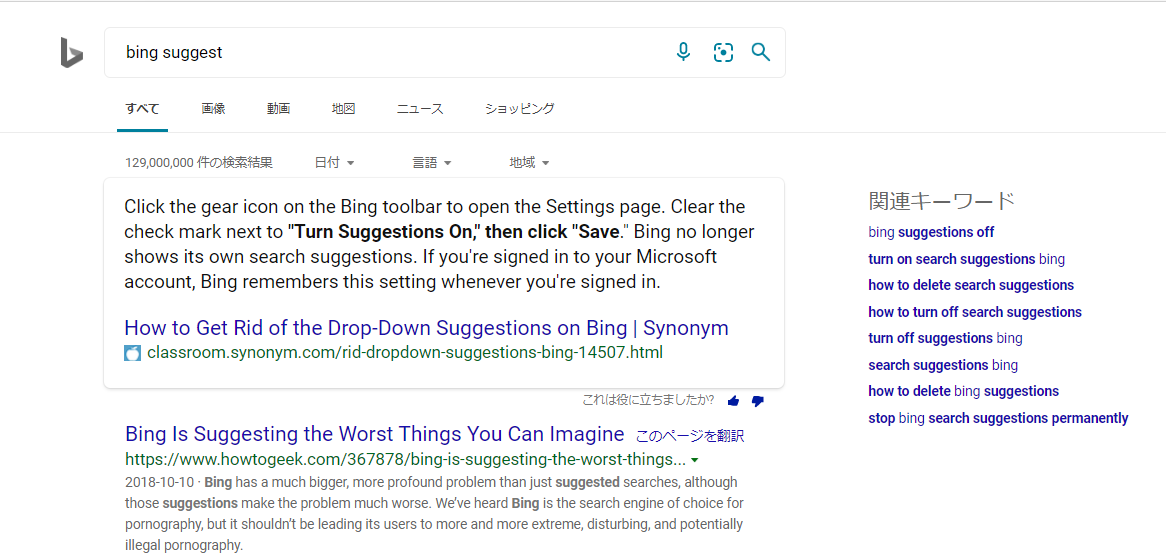Expand the howtogeek URL dropdown arrow
The image size is (1166, 558).
tap(695, 459)
